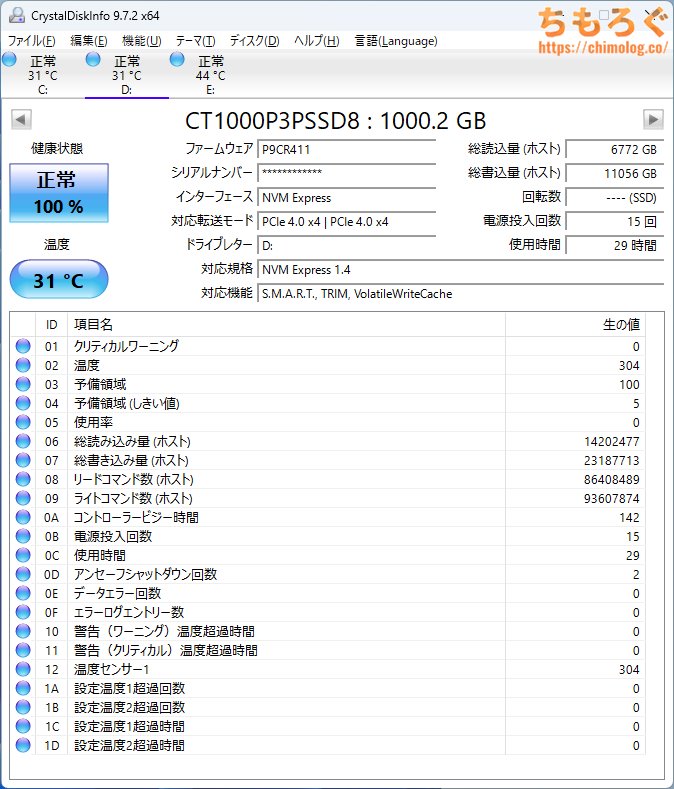674x789 pixels.
Task: Click status circle for 温度センサー1 row
Action: coord(23,669)
